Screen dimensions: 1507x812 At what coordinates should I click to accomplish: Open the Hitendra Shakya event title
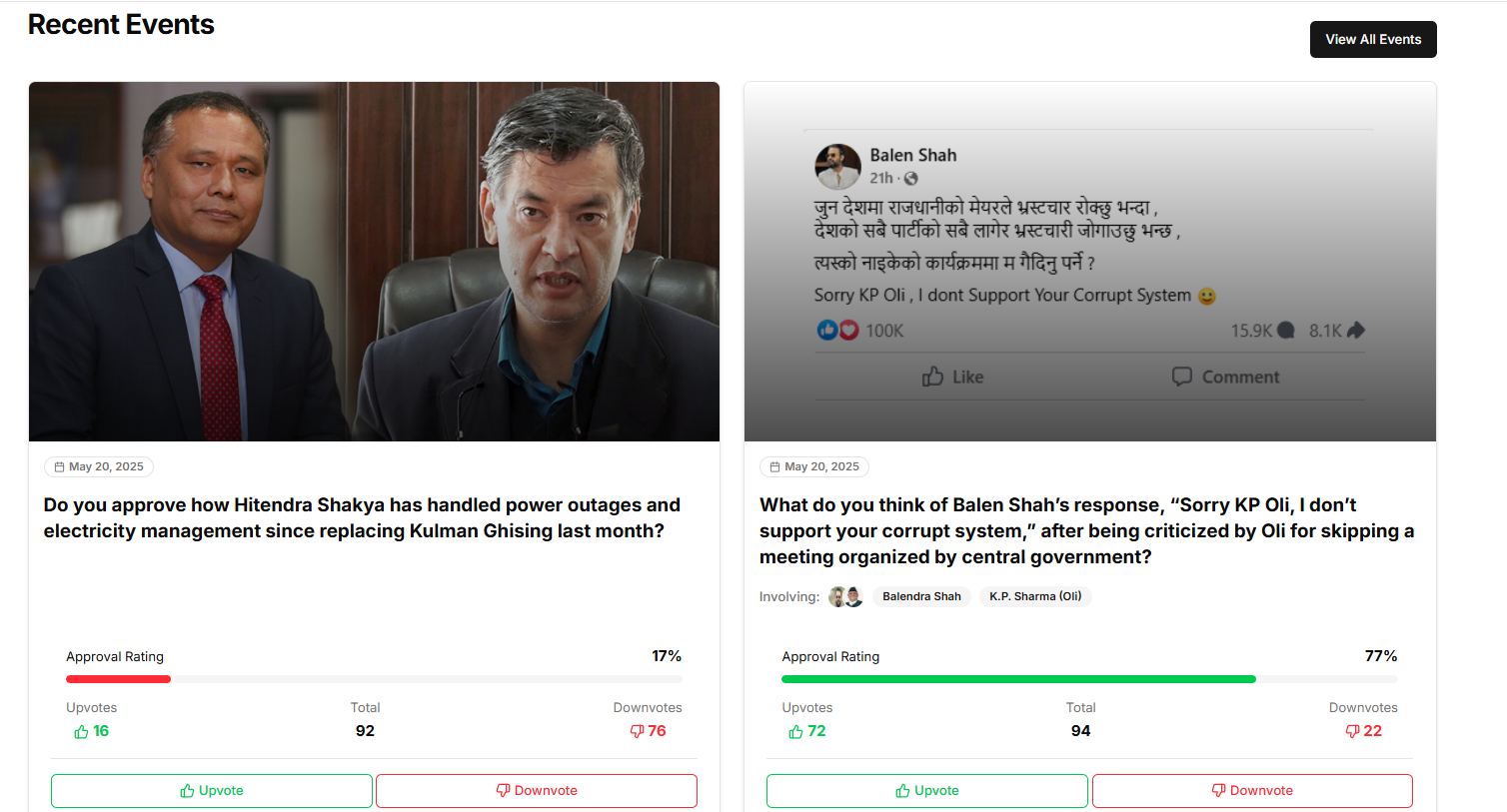[362, 517]
